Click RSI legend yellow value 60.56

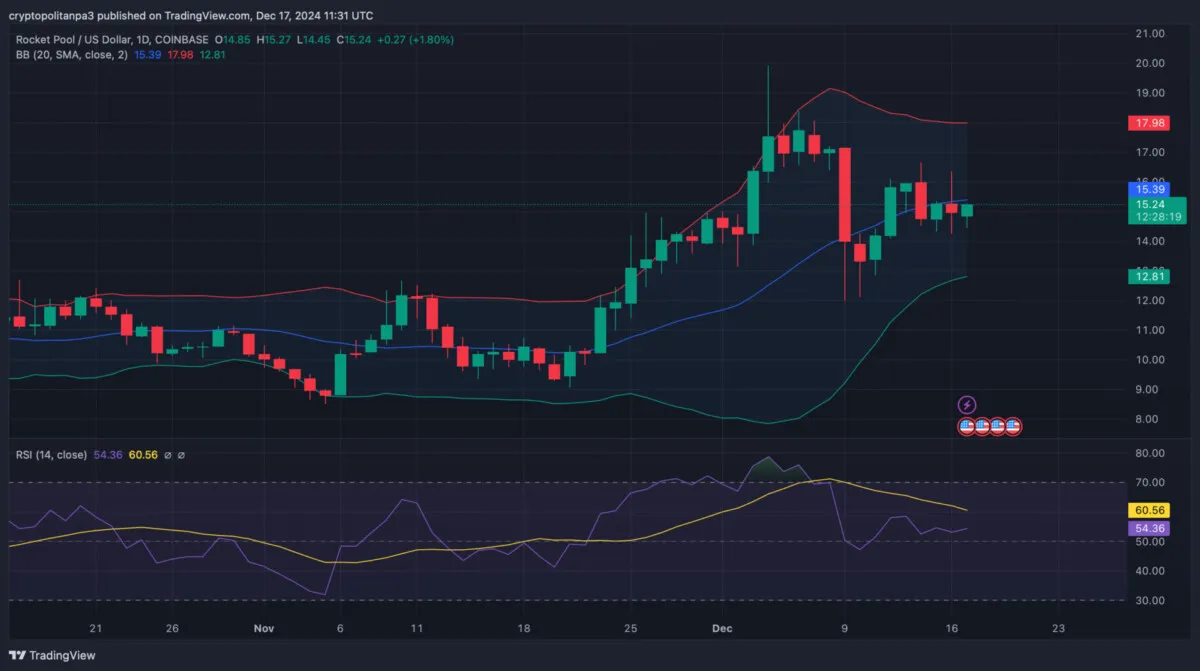tap(143, 455)
